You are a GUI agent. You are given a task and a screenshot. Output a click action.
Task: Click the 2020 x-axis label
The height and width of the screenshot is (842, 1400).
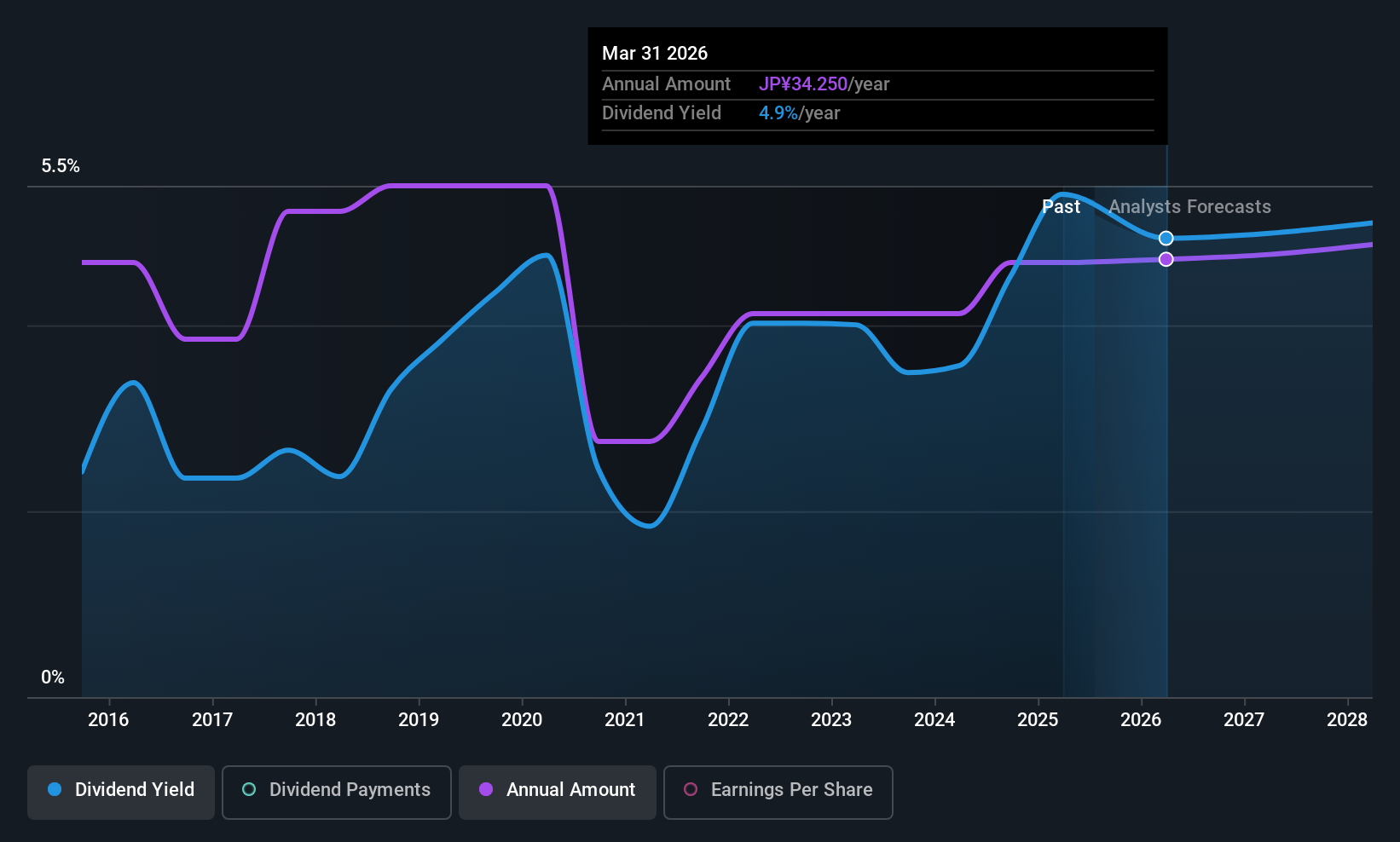point(522,720)
